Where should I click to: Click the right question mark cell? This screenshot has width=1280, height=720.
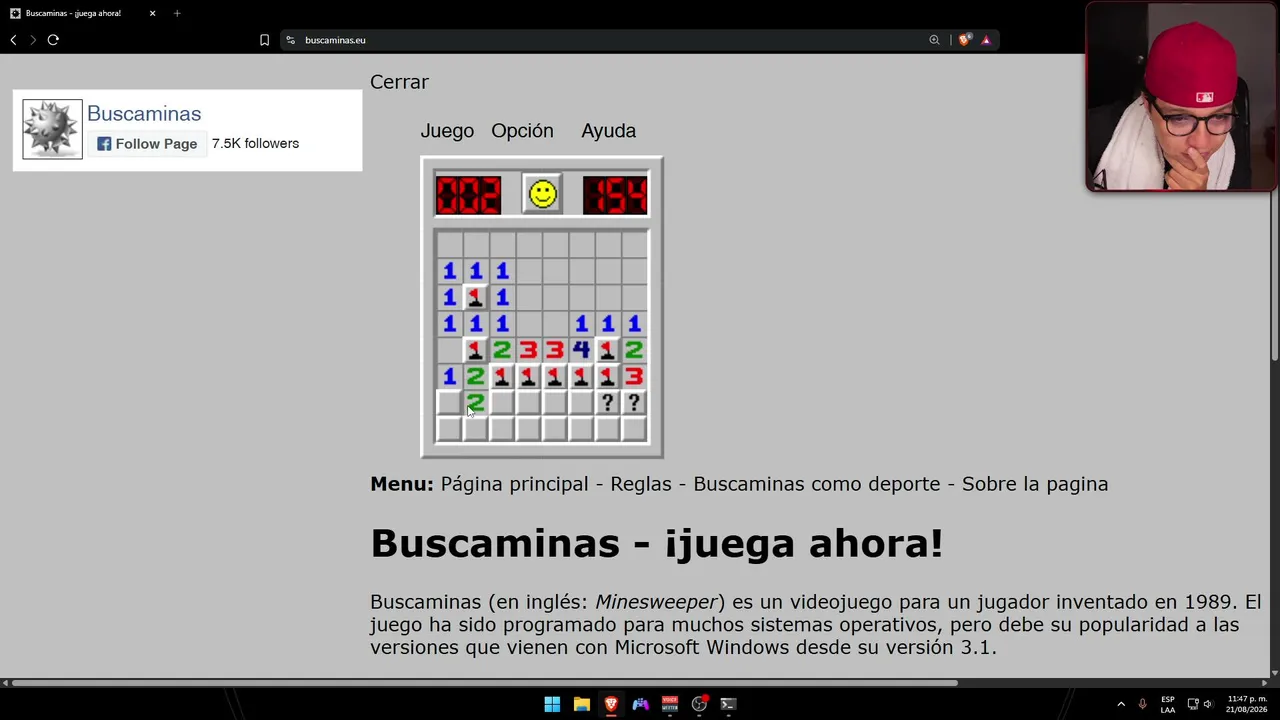click(x=634, y=402)
